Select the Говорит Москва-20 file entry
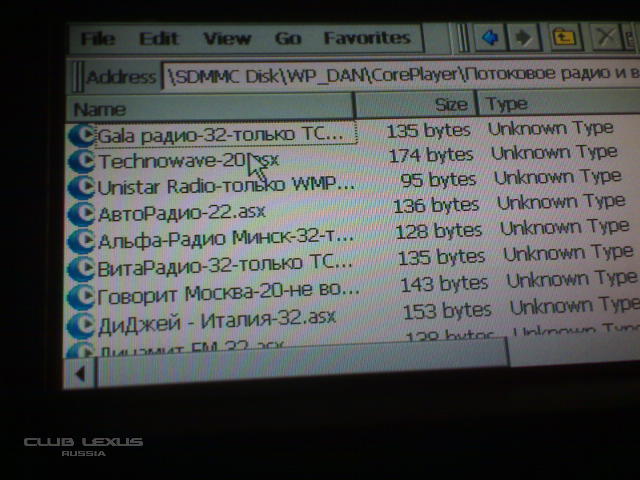The width and height of the screenshot is (640, 480). coord(228,297)
